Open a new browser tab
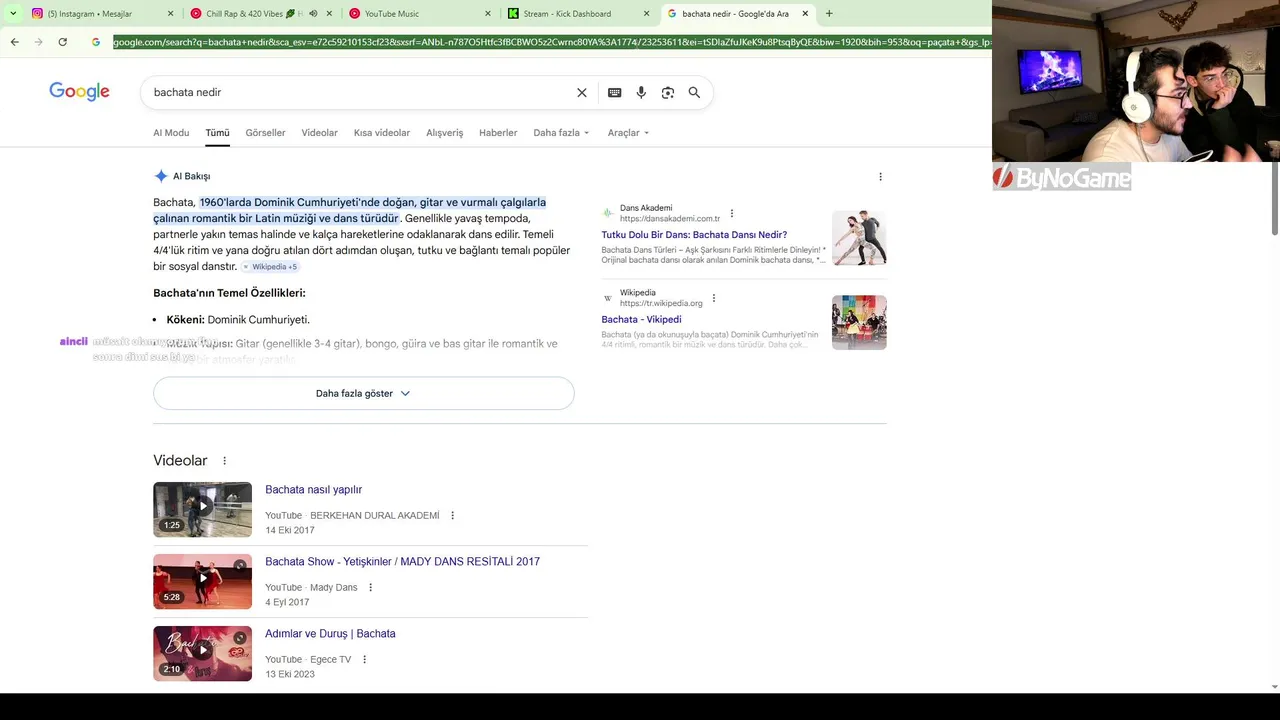The width and height of the screenshot is (1280, 720). pyautogui.click(x=829, y=14)
